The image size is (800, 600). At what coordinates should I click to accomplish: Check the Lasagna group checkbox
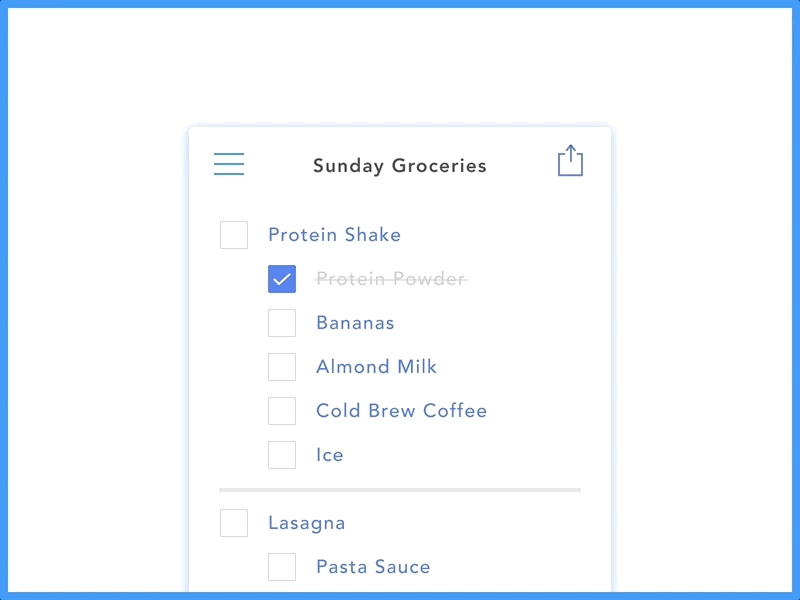[234, 523]
